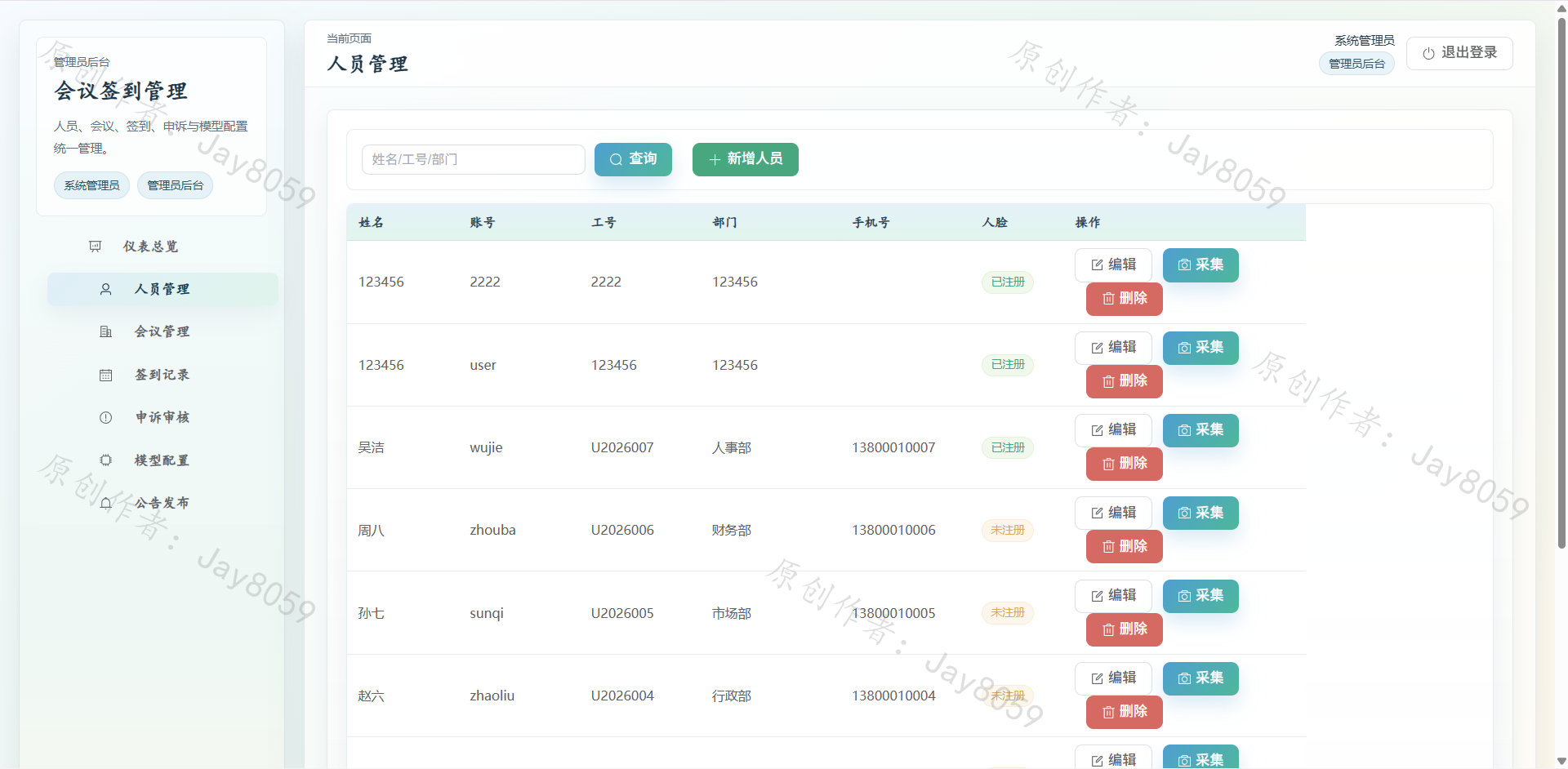The width and height of the screenshot is (1568, 769).
Task: Click the 部门 column header
Action: [725, 222]
